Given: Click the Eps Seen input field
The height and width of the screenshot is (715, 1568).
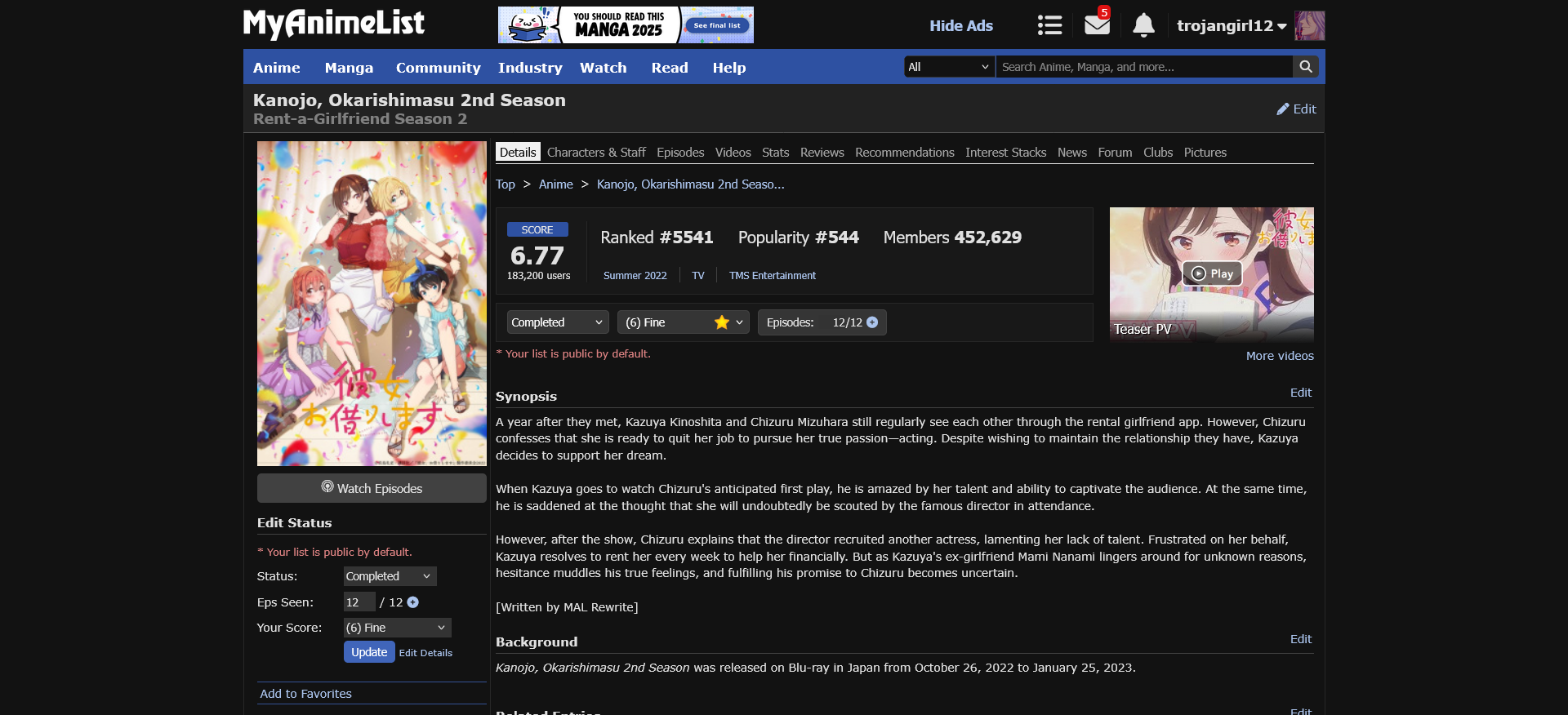Looking at the screenshot, I should 359,602.
